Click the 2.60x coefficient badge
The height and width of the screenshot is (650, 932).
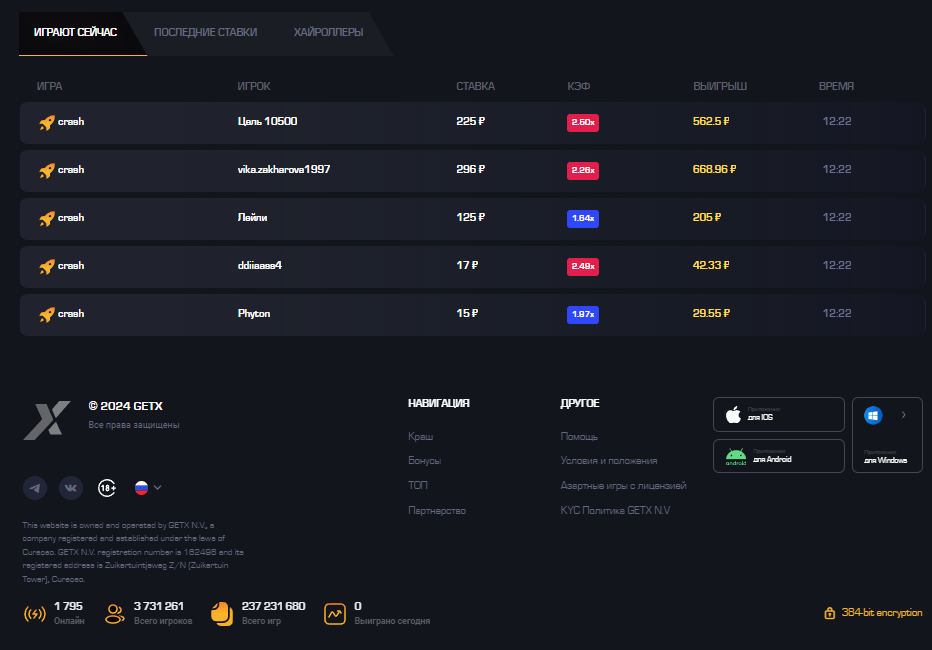coord(583,121)
